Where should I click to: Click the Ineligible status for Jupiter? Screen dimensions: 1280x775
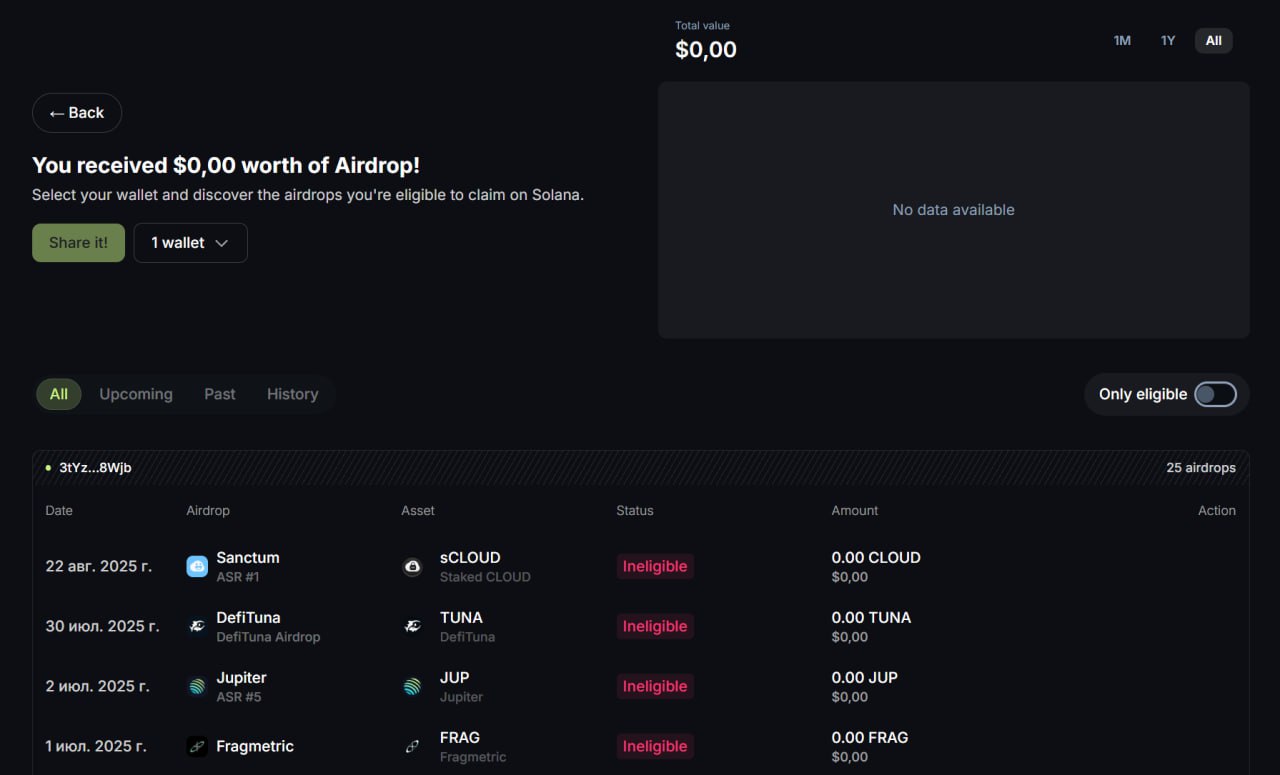click(655, 687)
